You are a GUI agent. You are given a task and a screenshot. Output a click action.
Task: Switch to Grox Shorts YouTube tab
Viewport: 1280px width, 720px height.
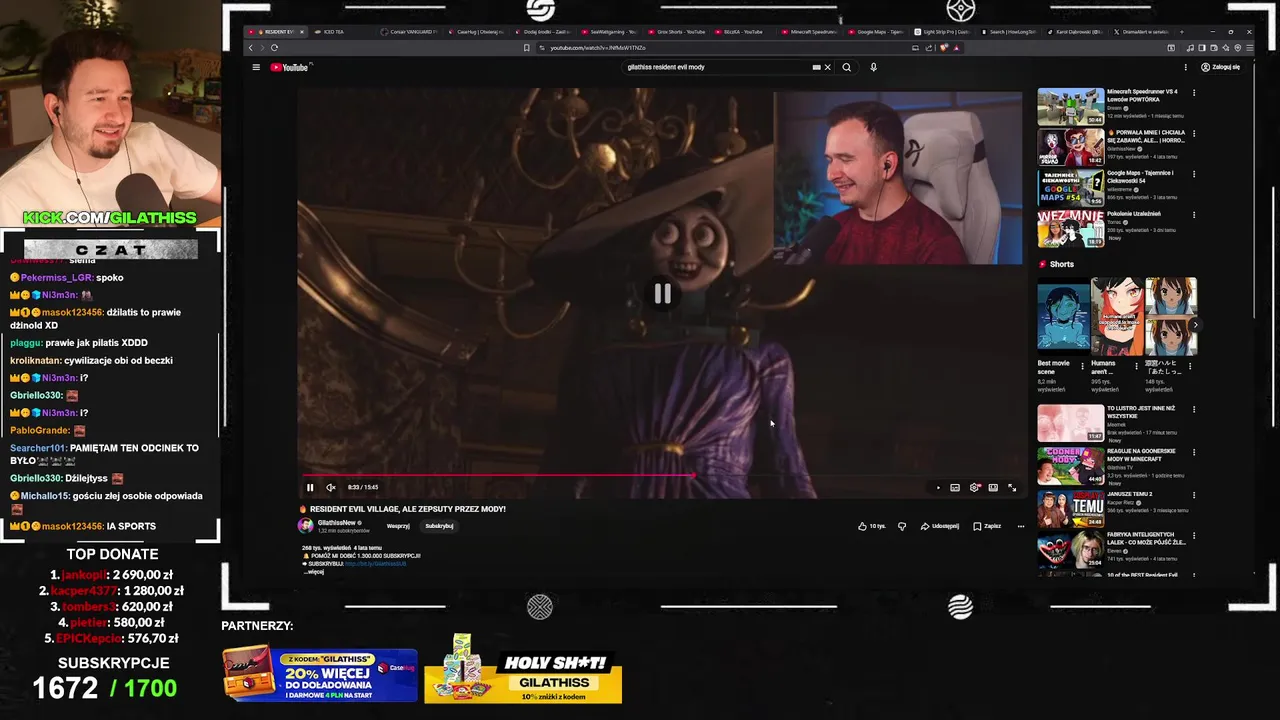tap(677, 32)
